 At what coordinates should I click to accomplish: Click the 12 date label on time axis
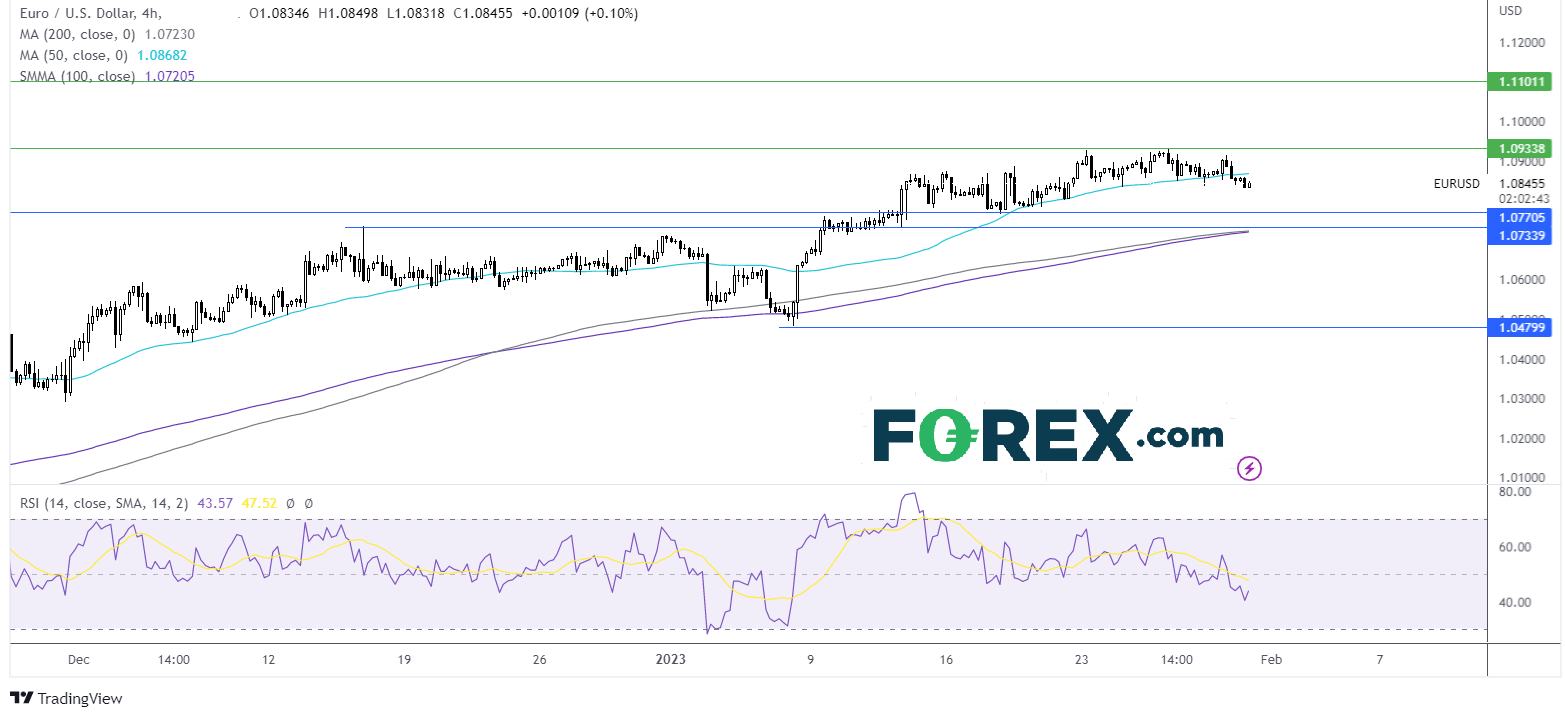(x=268, y=660)
